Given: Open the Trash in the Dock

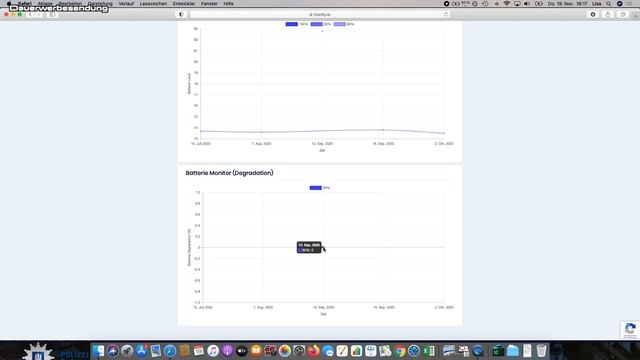Looking at the screenshot, I should point(541,351).
